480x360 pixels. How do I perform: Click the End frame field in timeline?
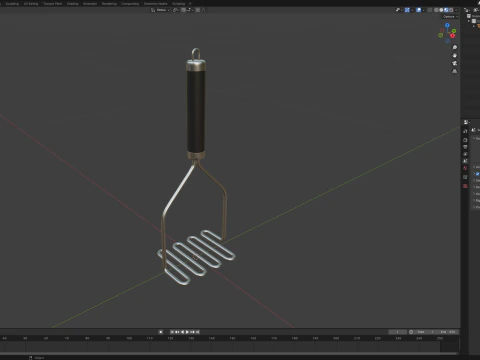point(448,332)
